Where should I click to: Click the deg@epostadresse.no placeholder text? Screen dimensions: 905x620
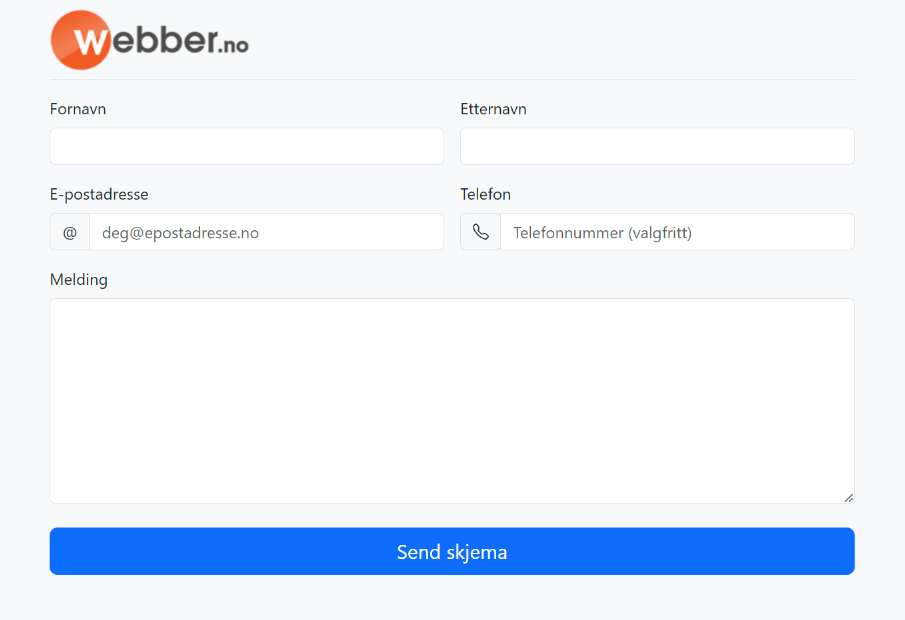pyautogui.click(x=180, y=232)
